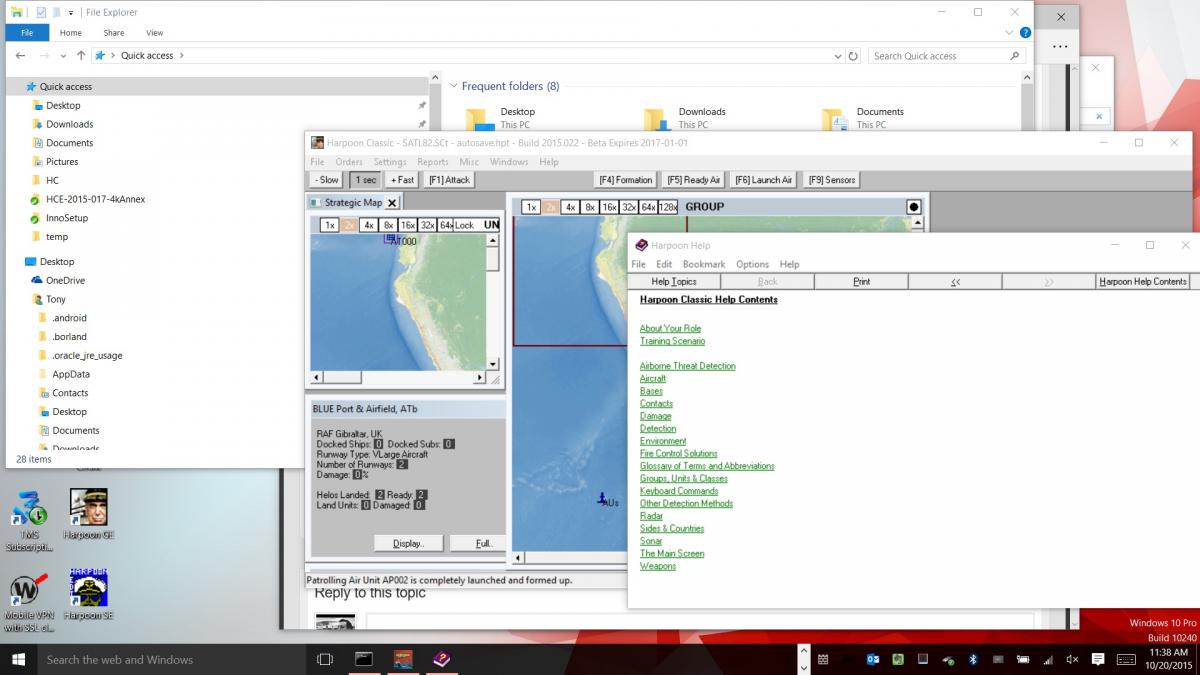Open the Bookmark menu in Harpoon Help
The height and width of the screenshot is (675, 1200).
pos(704,264)
